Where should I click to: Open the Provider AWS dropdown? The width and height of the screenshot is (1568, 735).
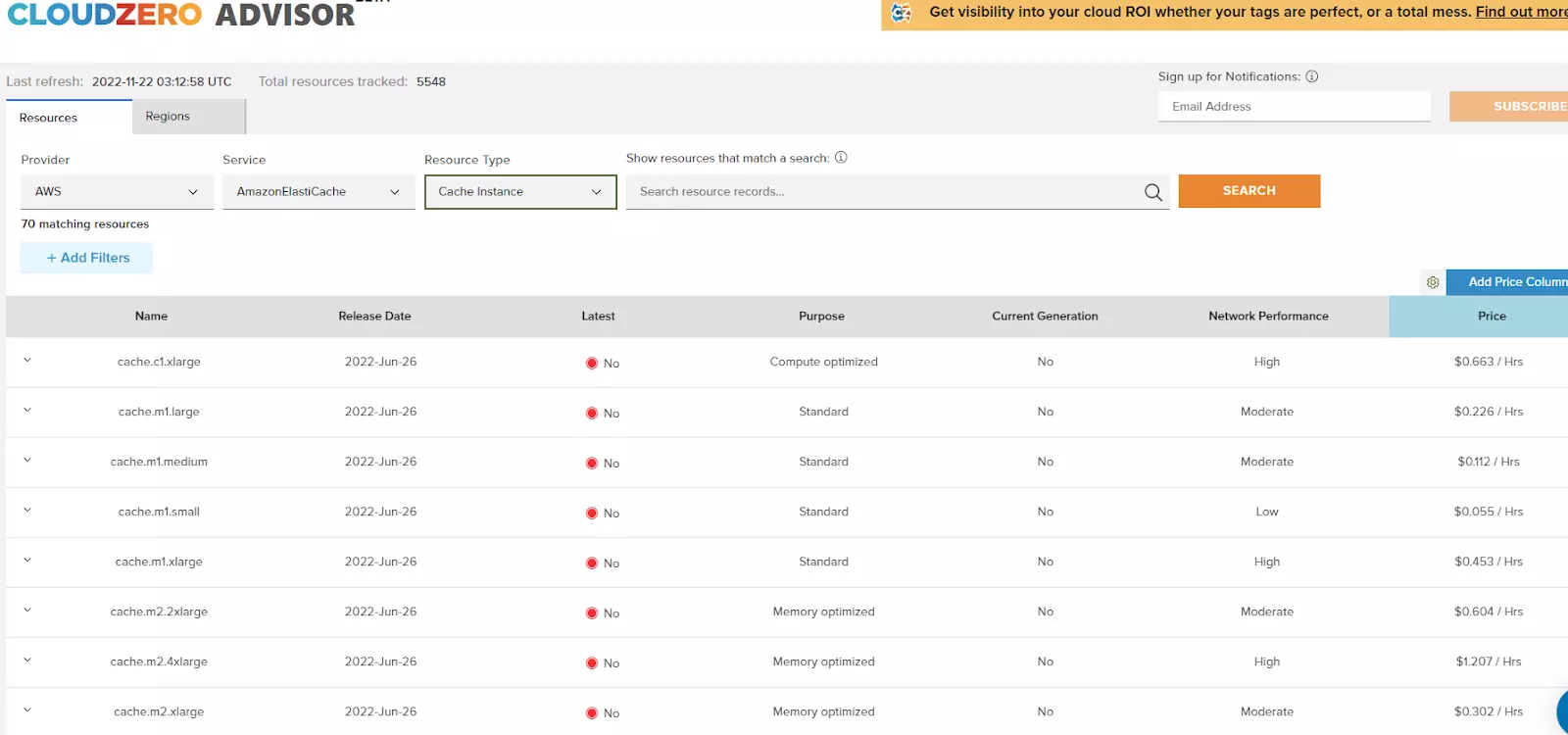point(117,192)
